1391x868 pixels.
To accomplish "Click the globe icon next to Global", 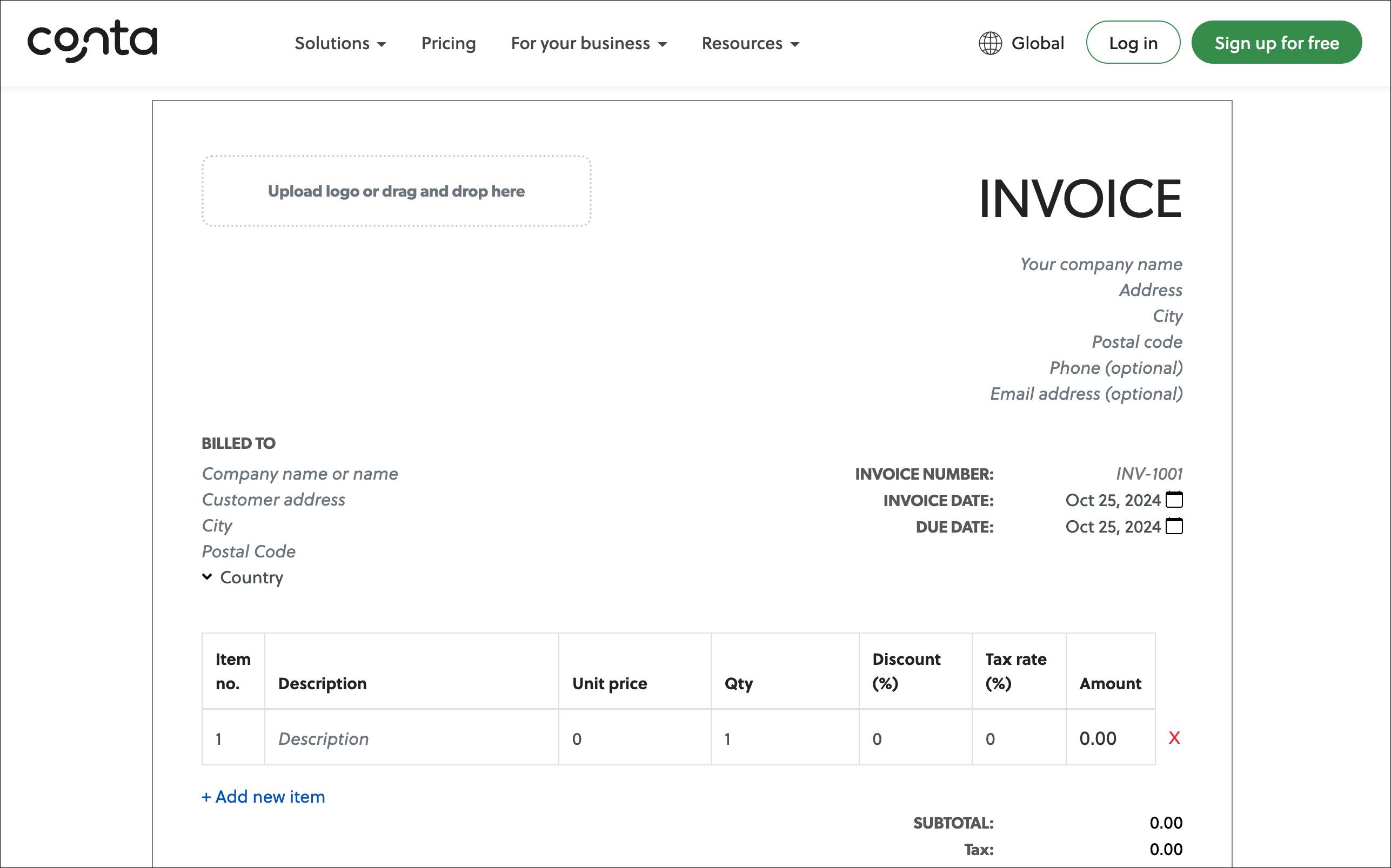I will 990,43.
